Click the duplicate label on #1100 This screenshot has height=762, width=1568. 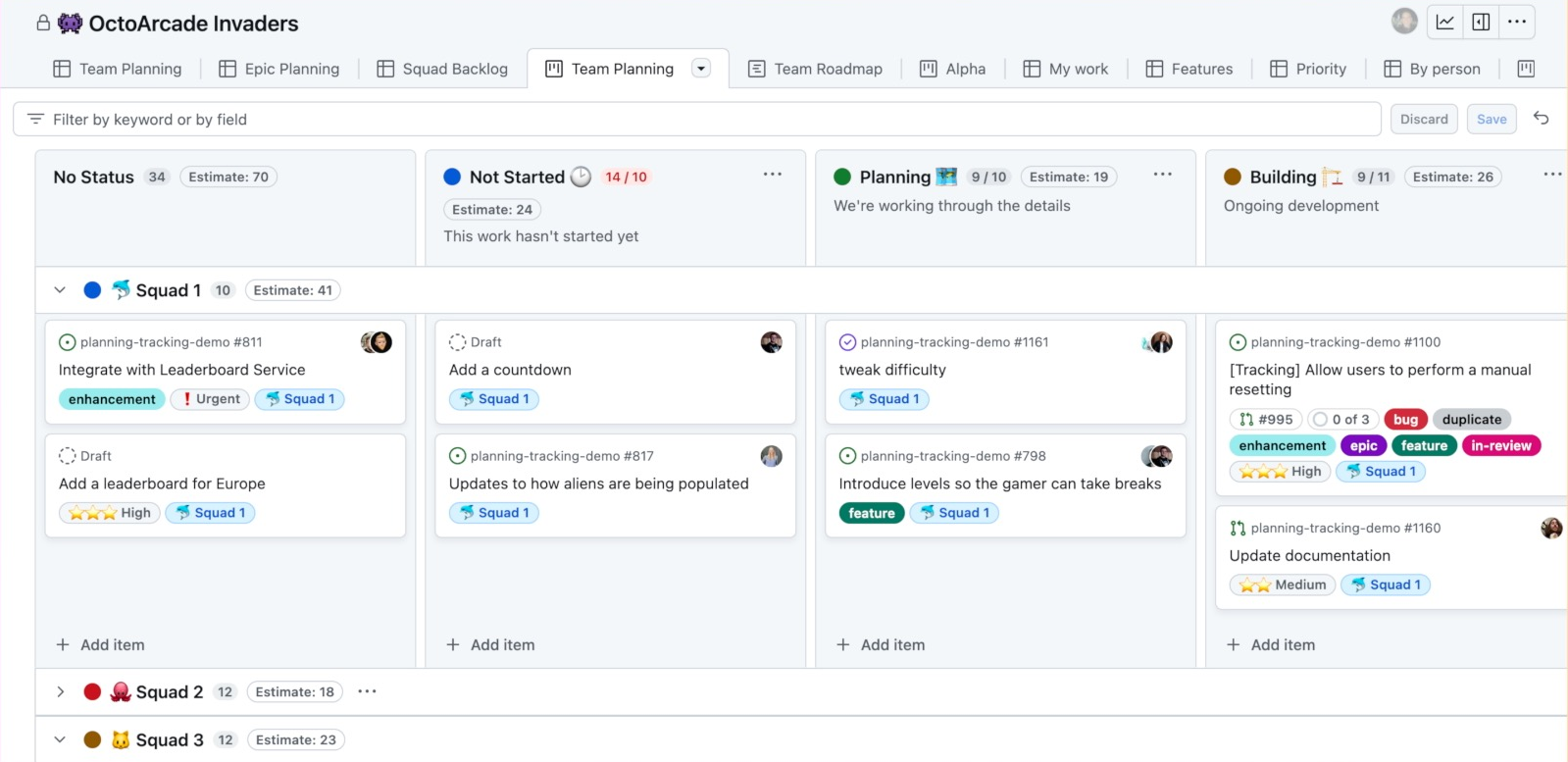click(1472, 419)
